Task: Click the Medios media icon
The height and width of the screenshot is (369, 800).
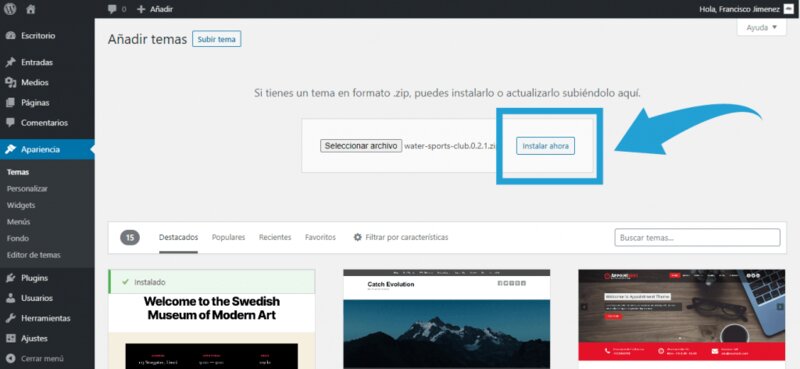Action: 10,82
